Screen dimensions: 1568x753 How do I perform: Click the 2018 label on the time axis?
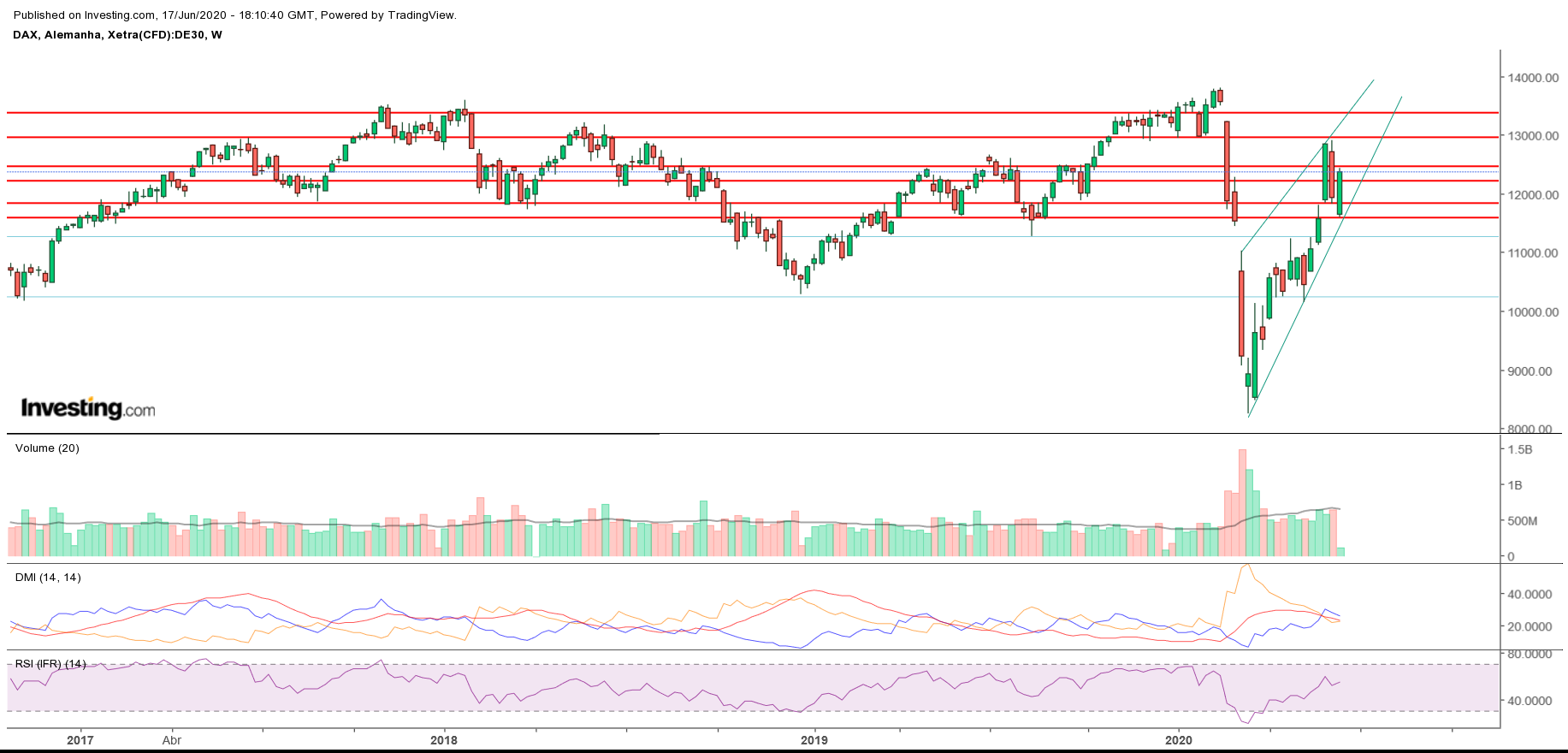tap(444, 740)
